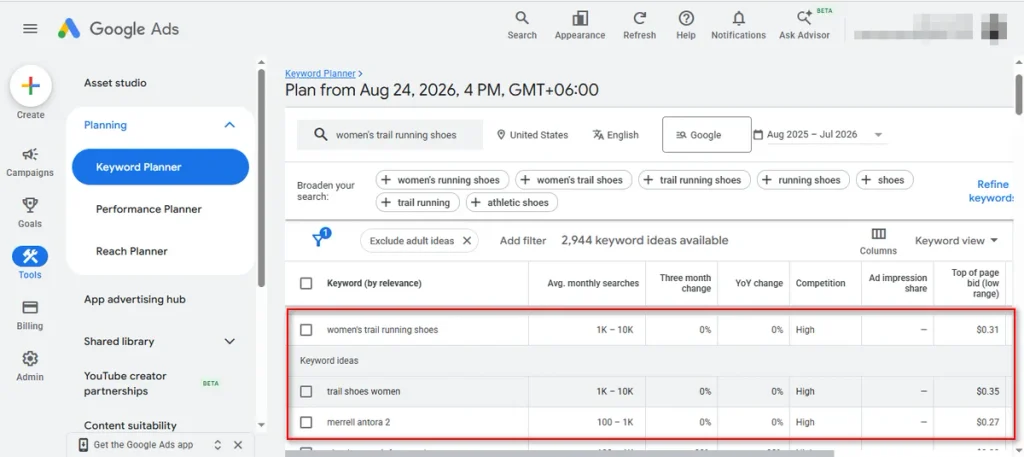
Task: Check the women's trail running shoes row
Action: [306, 330]
